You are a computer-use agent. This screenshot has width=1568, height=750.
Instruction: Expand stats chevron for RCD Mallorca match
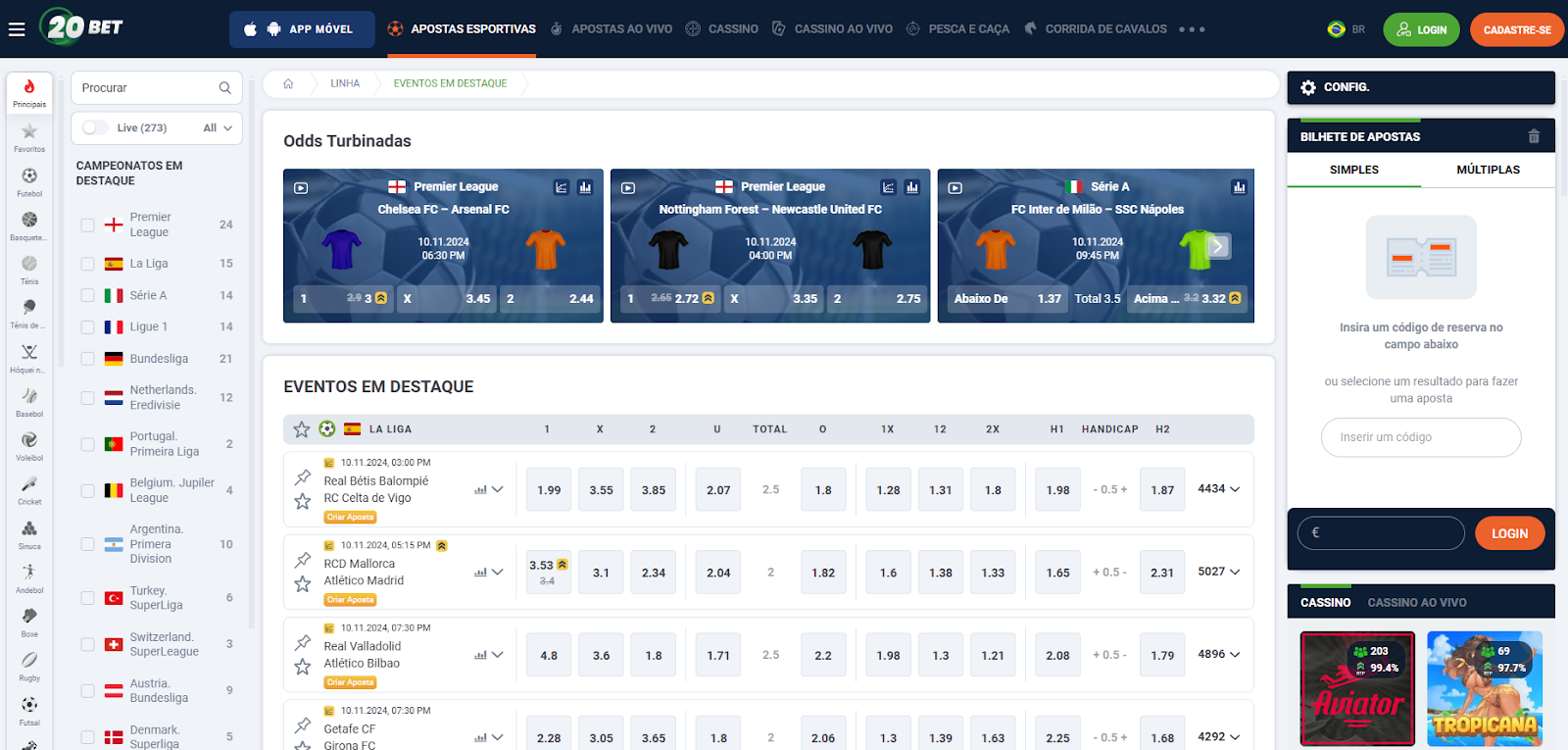pyautogui.click(x=498, y=572)
